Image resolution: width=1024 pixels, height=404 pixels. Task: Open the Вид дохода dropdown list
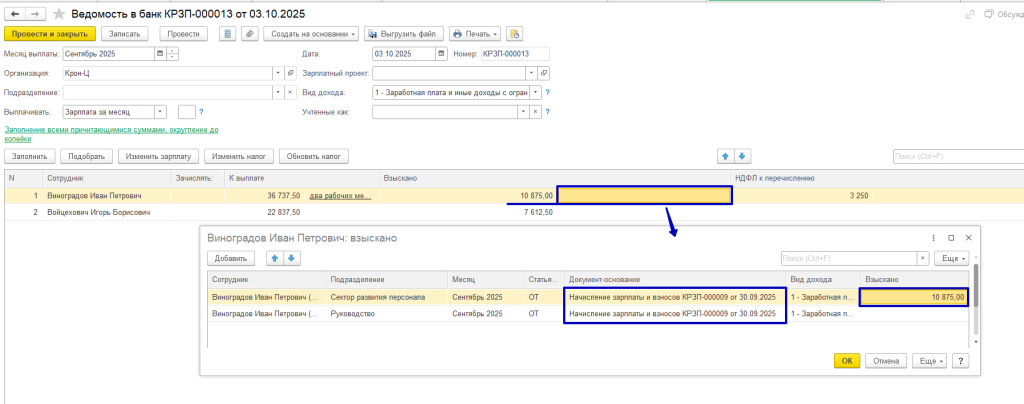pos(536,92)
